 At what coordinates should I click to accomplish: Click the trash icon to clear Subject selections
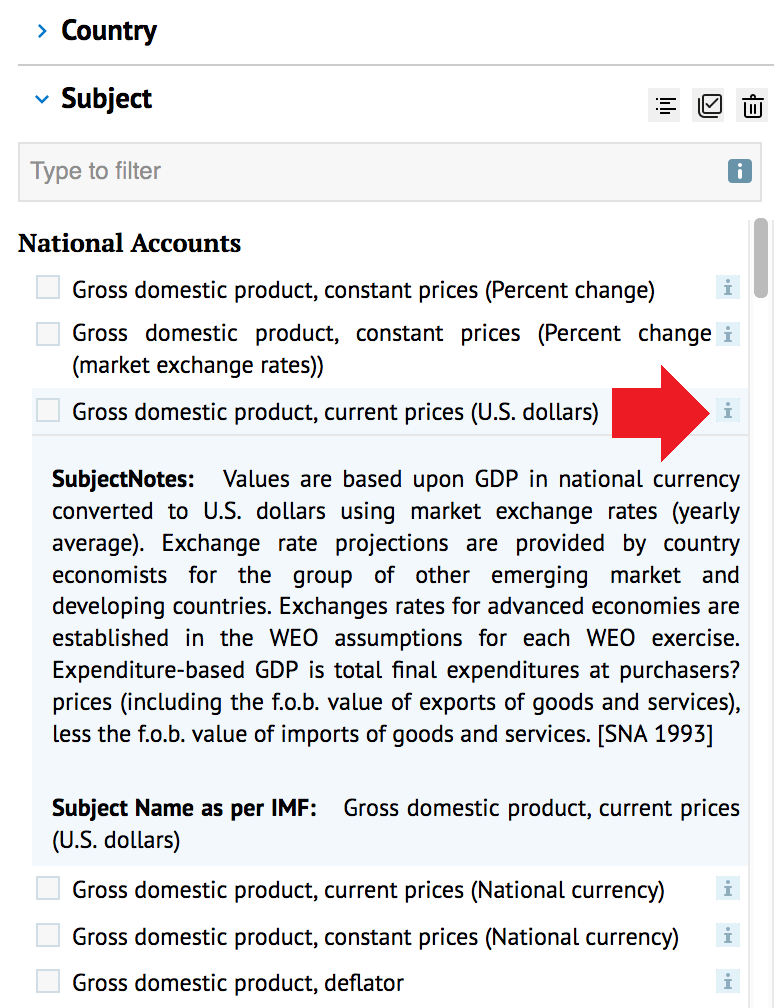point(752,105)
